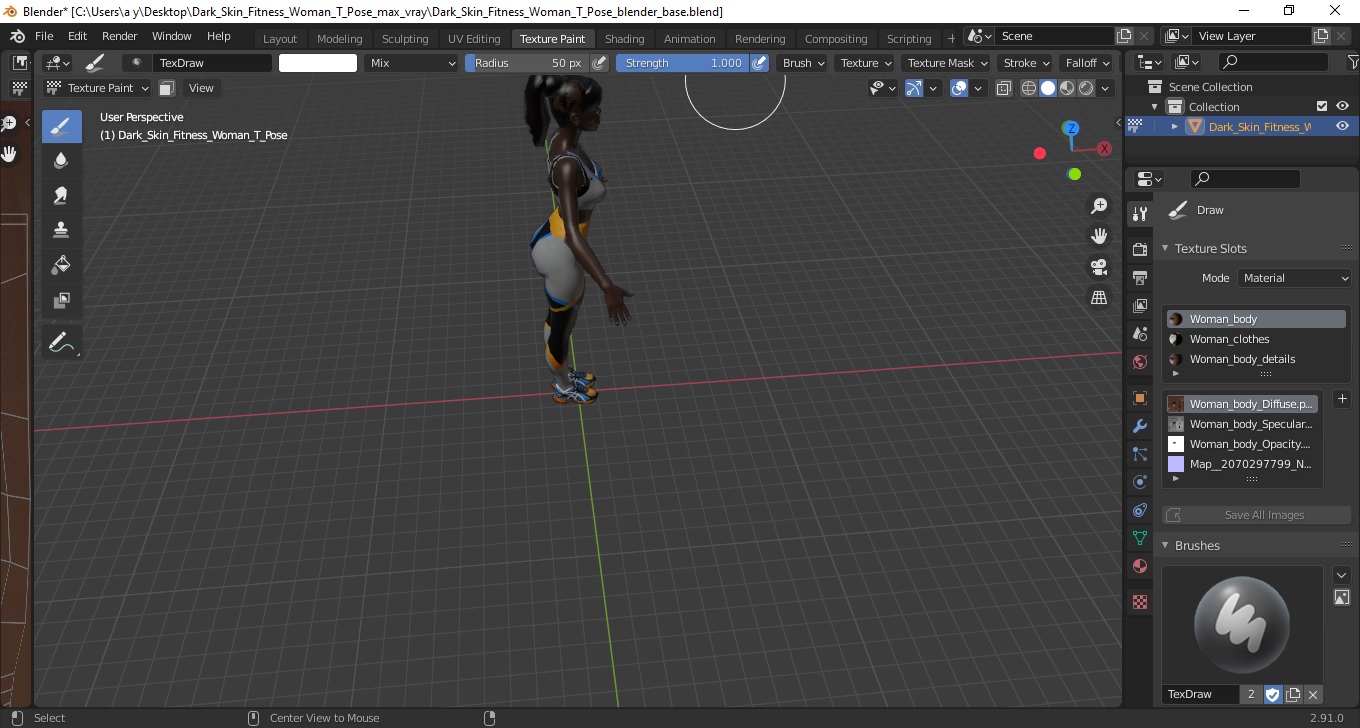Select the Annotate pencil tool
1360x728 pixels.
[61, 342]
